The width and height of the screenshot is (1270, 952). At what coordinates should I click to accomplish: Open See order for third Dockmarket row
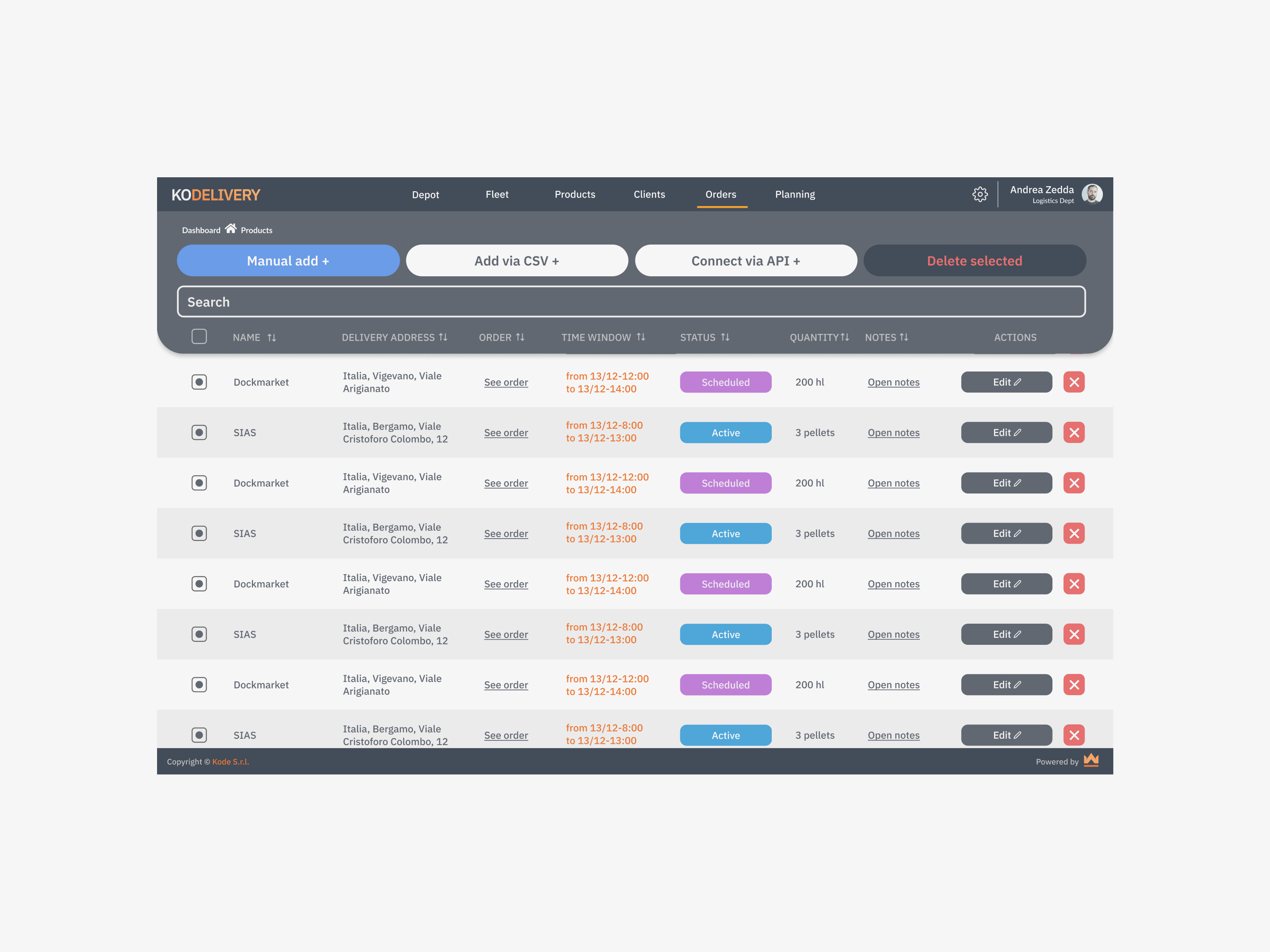[506, 584]
